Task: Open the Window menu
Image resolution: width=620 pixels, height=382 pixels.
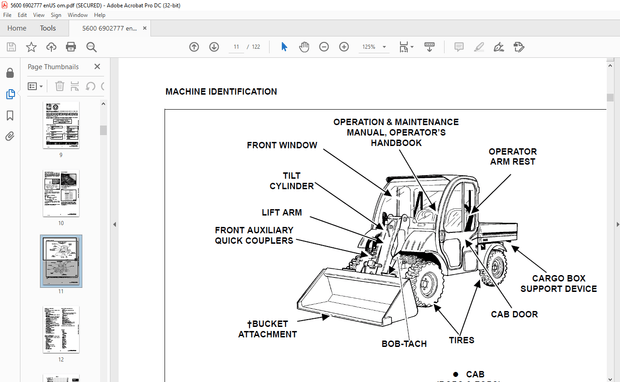Action: (78, 15)
